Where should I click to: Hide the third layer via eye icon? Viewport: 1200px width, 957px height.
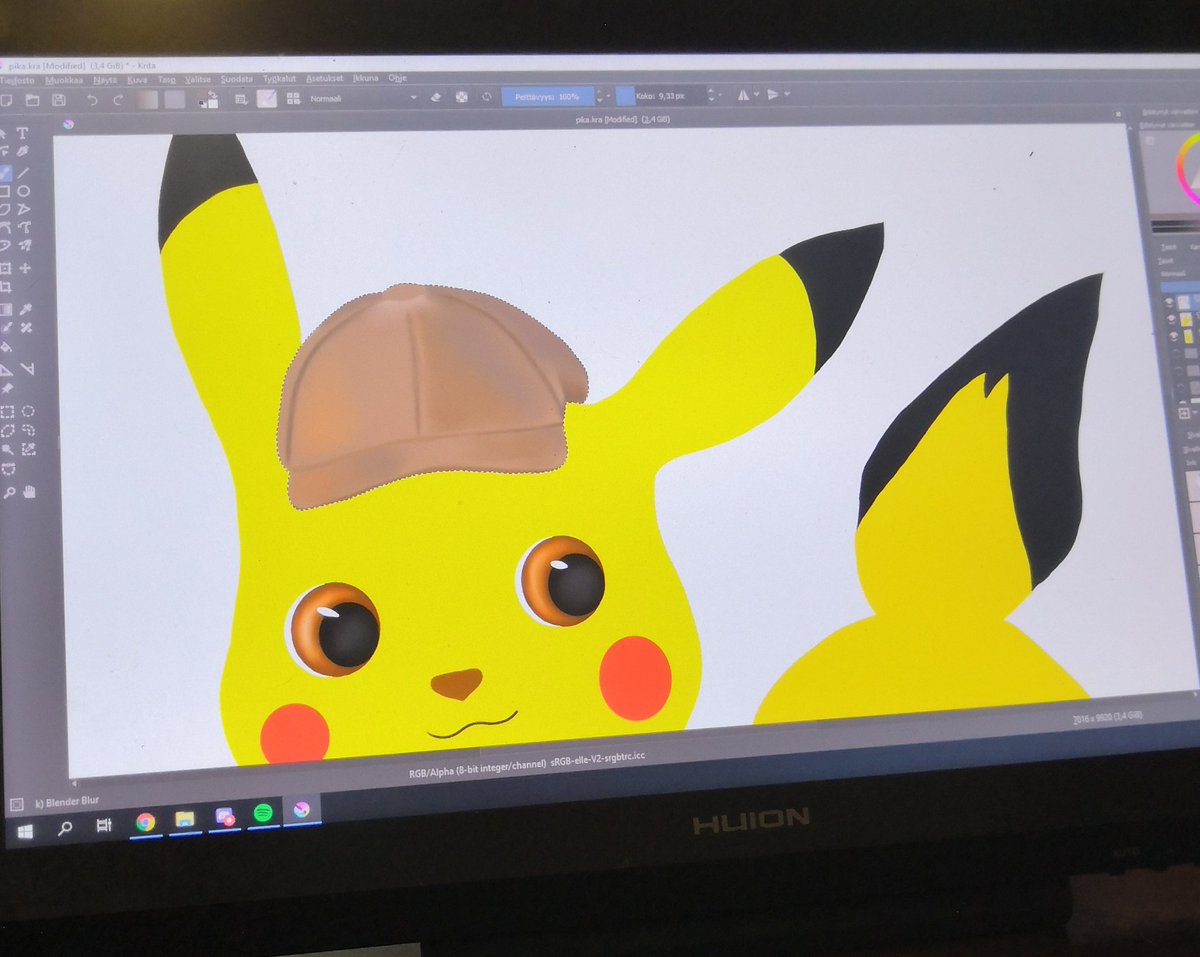[x=1172, y=336]
